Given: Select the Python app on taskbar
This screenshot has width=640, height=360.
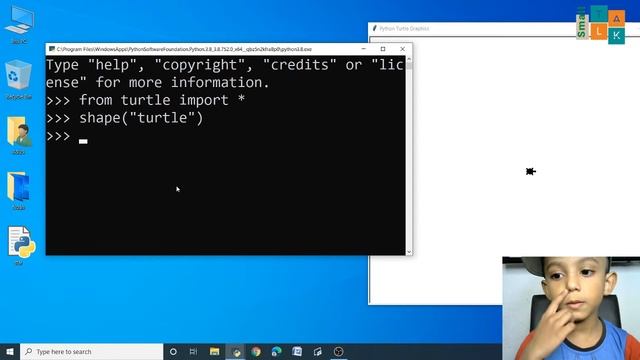Looking at the screenshot, I should pos(236,351).
